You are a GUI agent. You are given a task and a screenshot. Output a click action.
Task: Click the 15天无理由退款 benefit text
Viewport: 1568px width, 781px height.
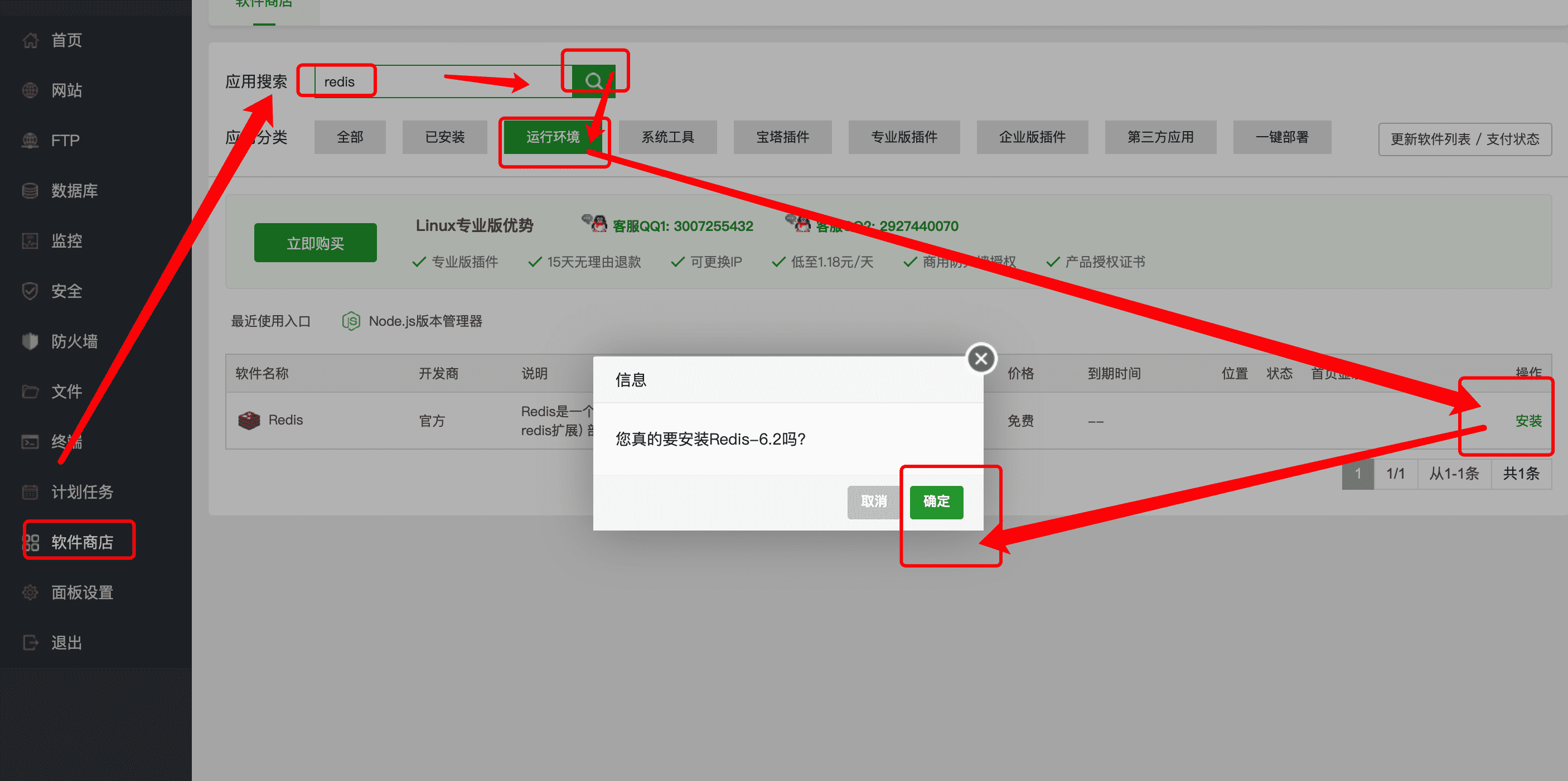pos(594,262)
